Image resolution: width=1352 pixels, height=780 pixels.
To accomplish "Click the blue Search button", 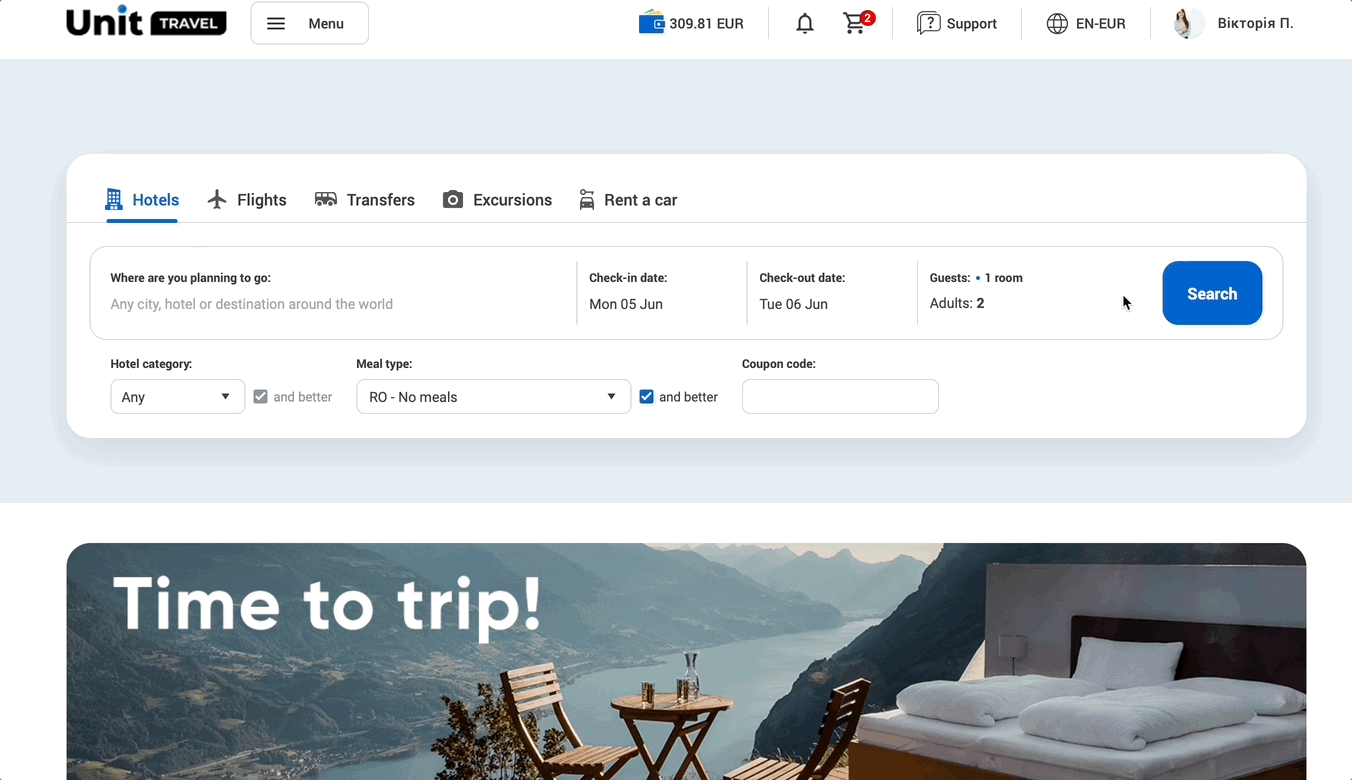I will coord(1212,293).
